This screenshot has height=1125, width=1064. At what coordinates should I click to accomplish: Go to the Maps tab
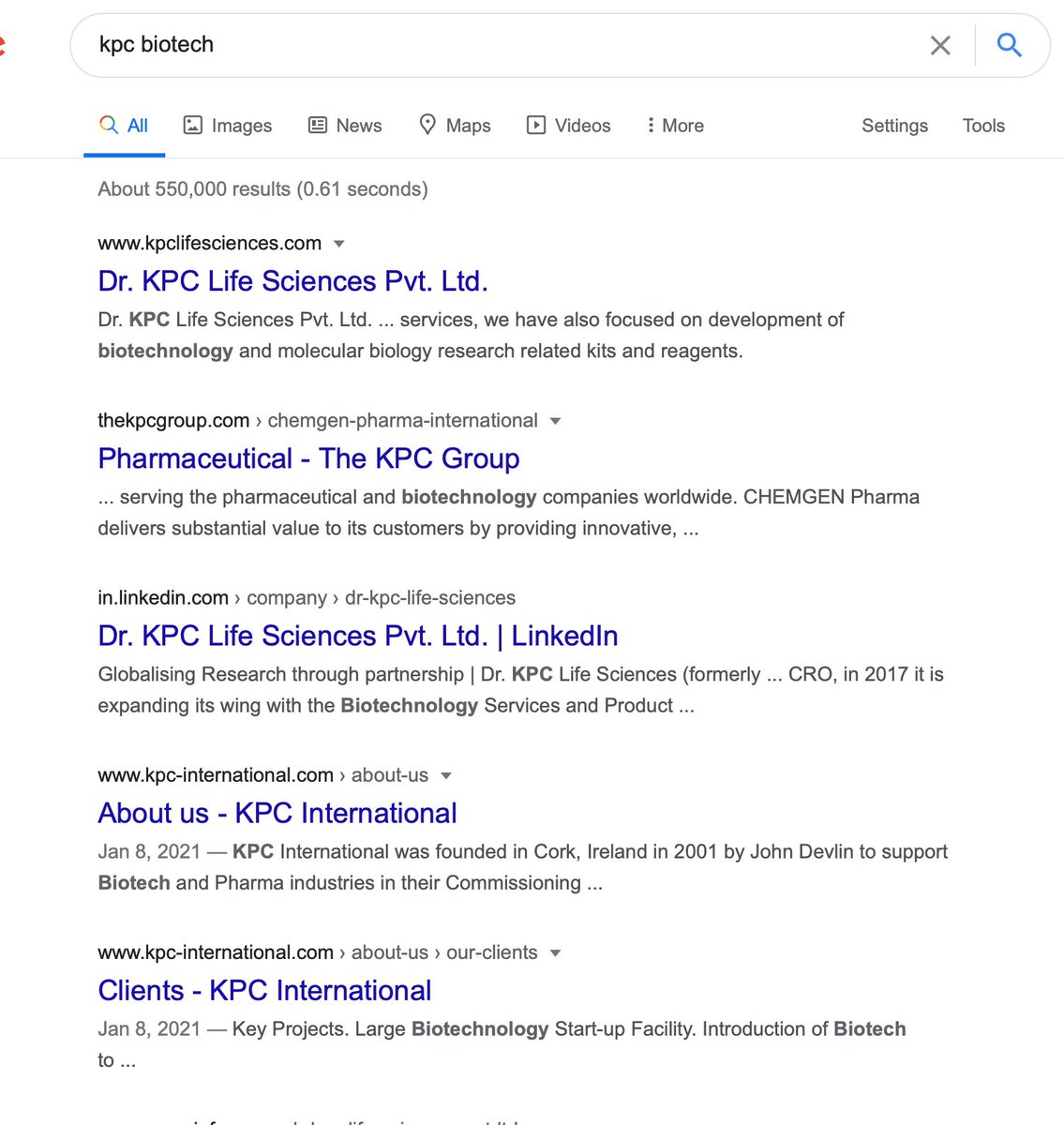tap(455, 126)
